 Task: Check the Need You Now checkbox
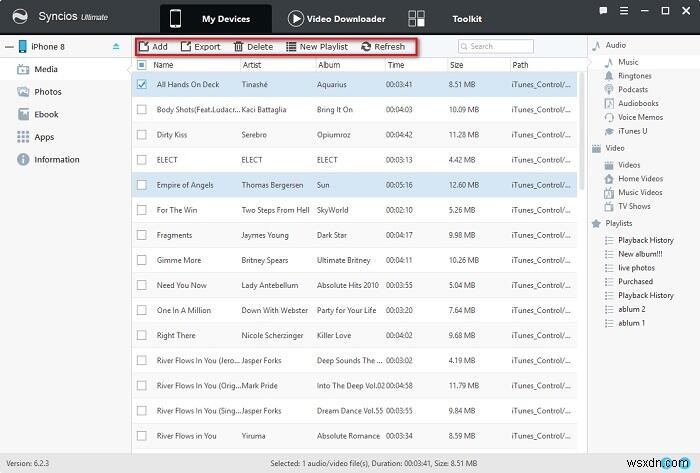142,285
